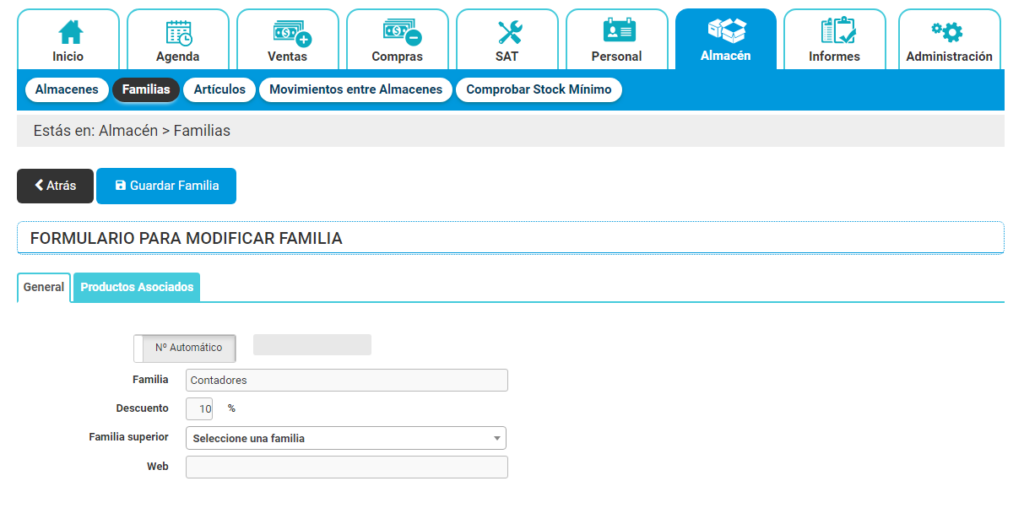This screenshot has width=1024, height=508.
Task: Open the Compras money icon
Action: coord(397,33)
